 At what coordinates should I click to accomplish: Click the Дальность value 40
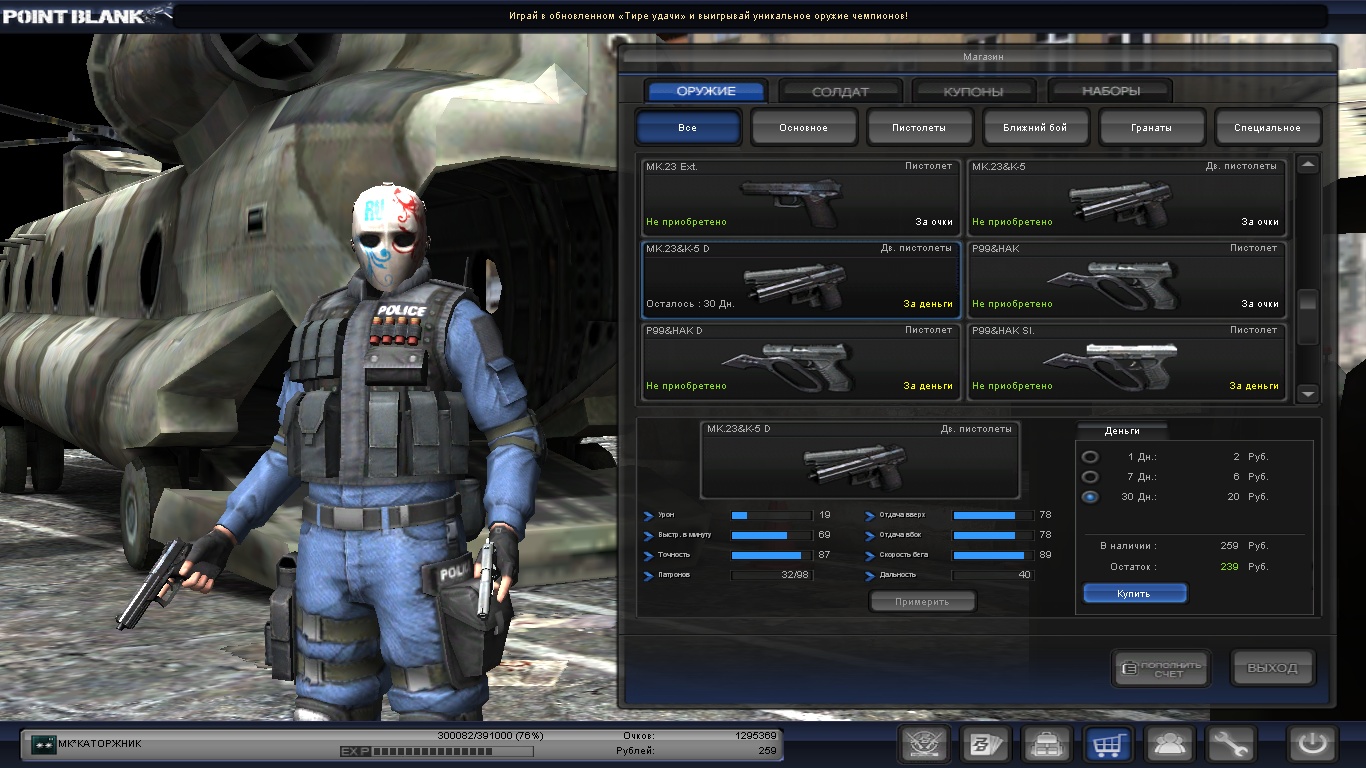tap(1024, 575)
